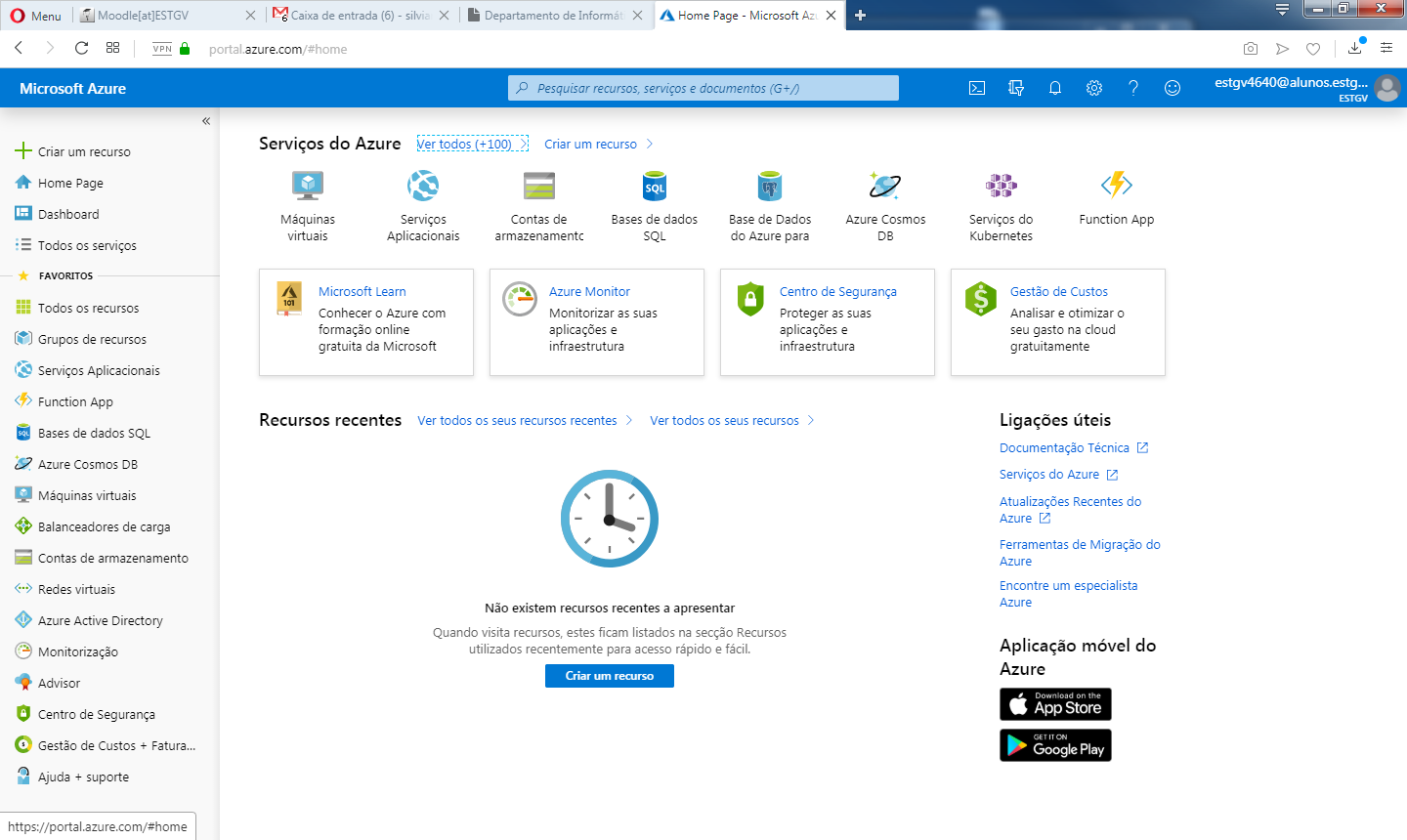The width and height of the screenshot is (1407, 840).
Task: Open Centro de Segurança shield icon
Action: click(x=750, y=299)
